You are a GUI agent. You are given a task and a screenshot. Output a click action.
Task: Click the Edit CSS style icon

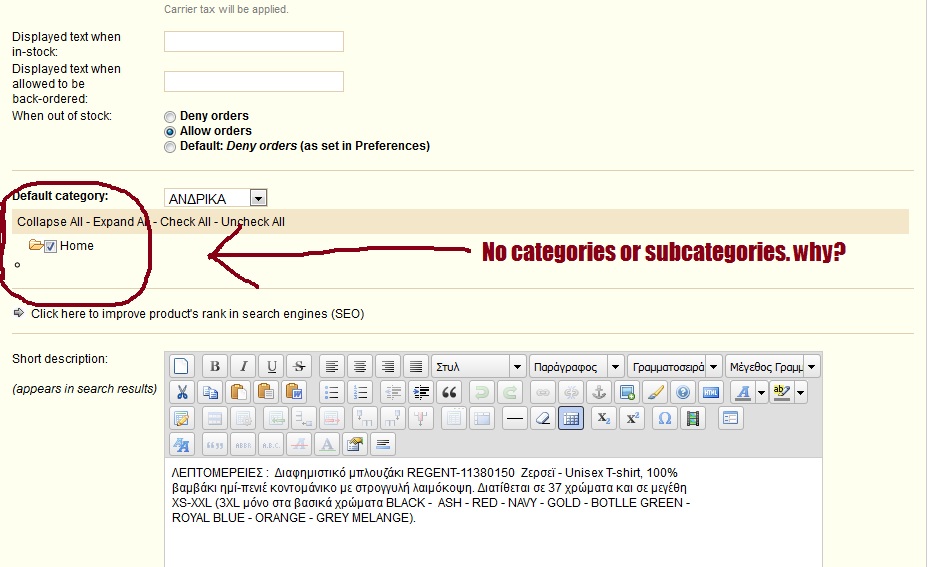point(182,444)
